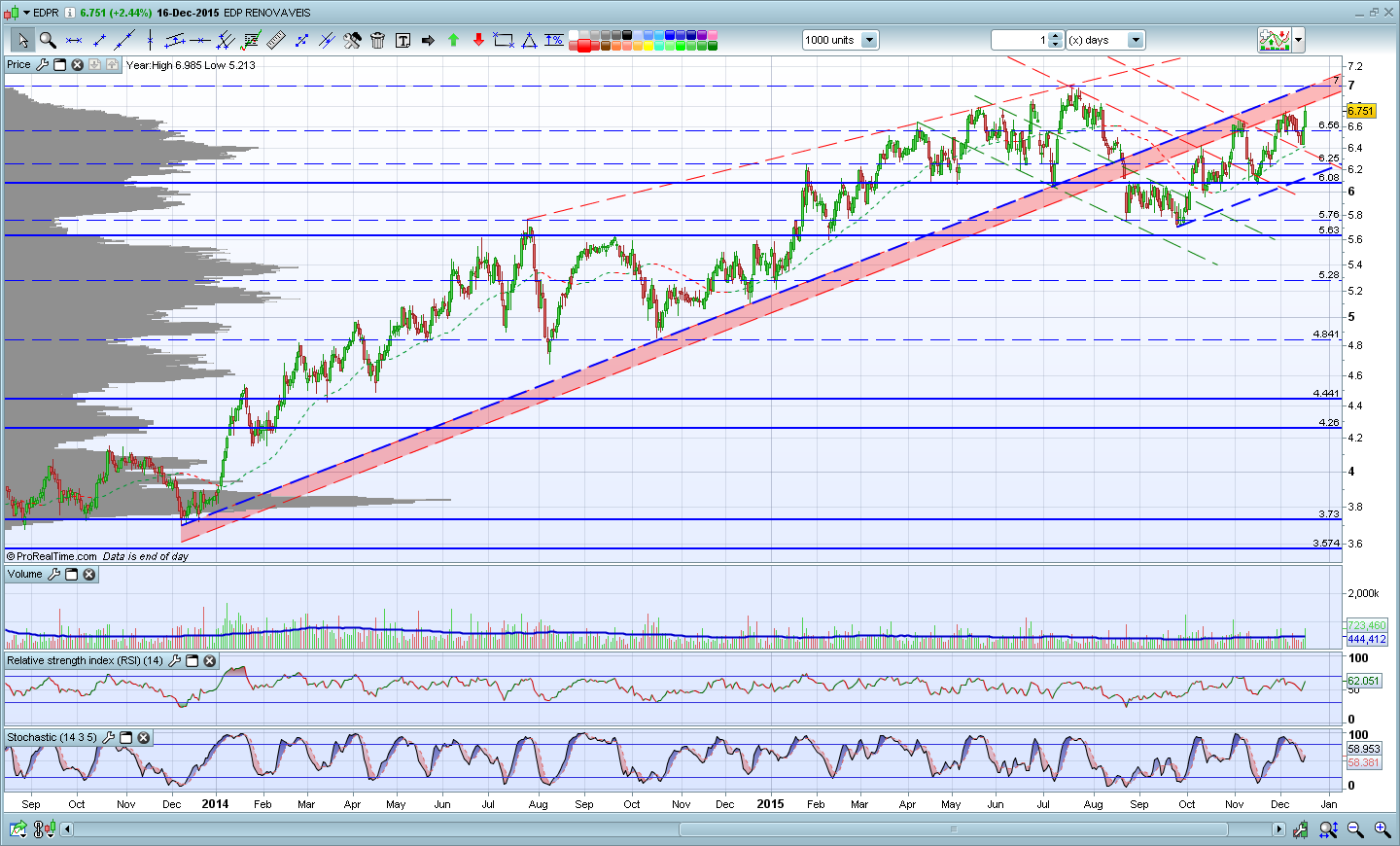This screenshot has width=1400, height=846.
Task: Expand the (x) days timeframe dropdown
Action: tap(1135, 40)
